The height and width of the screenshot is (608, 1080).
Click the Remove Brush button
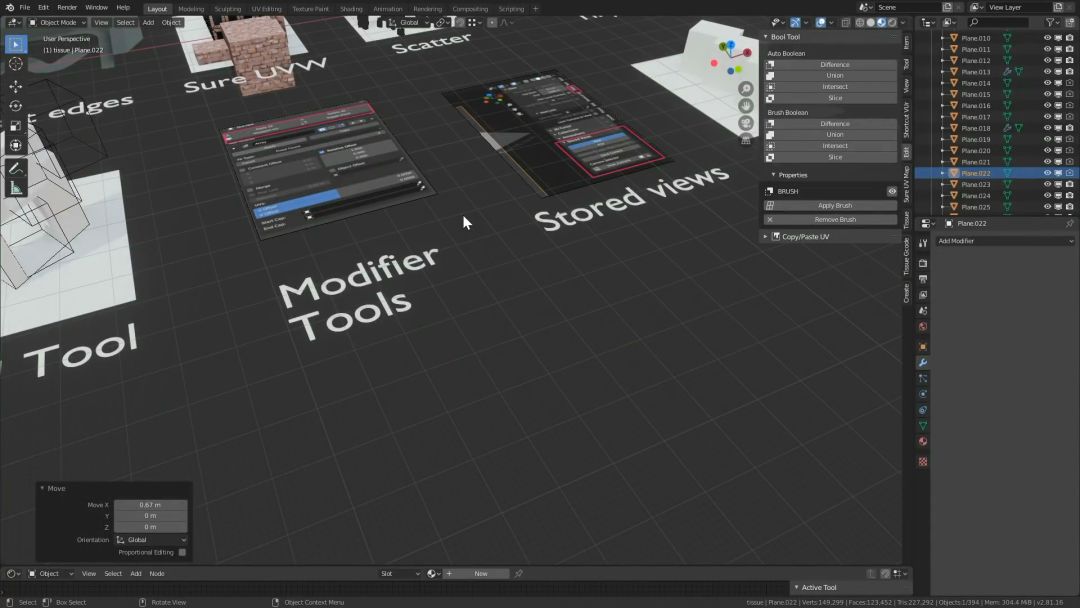click(x=830, y=220)
